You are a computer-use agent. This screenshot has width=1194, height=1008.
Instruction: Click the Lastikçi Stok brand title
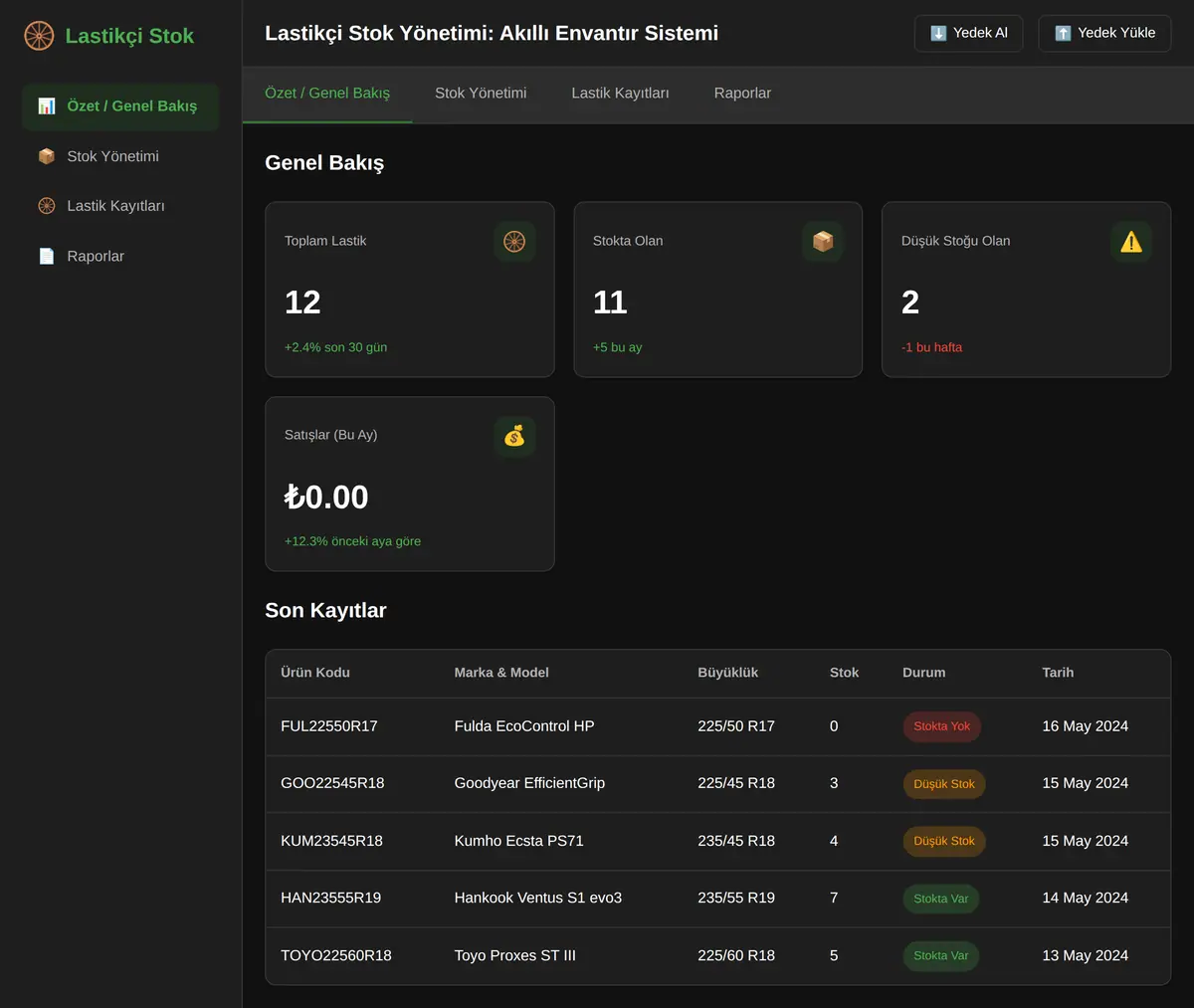click(x=129, y=36)
